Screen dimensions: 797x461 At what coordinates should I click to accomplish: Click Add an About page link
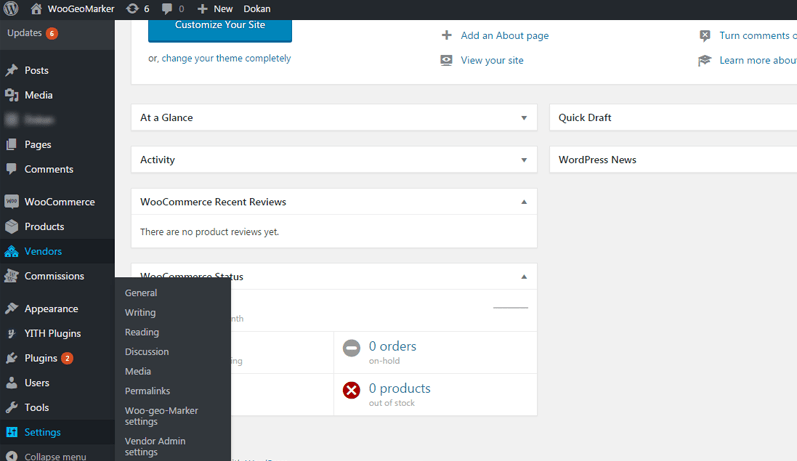coord(505,36)
